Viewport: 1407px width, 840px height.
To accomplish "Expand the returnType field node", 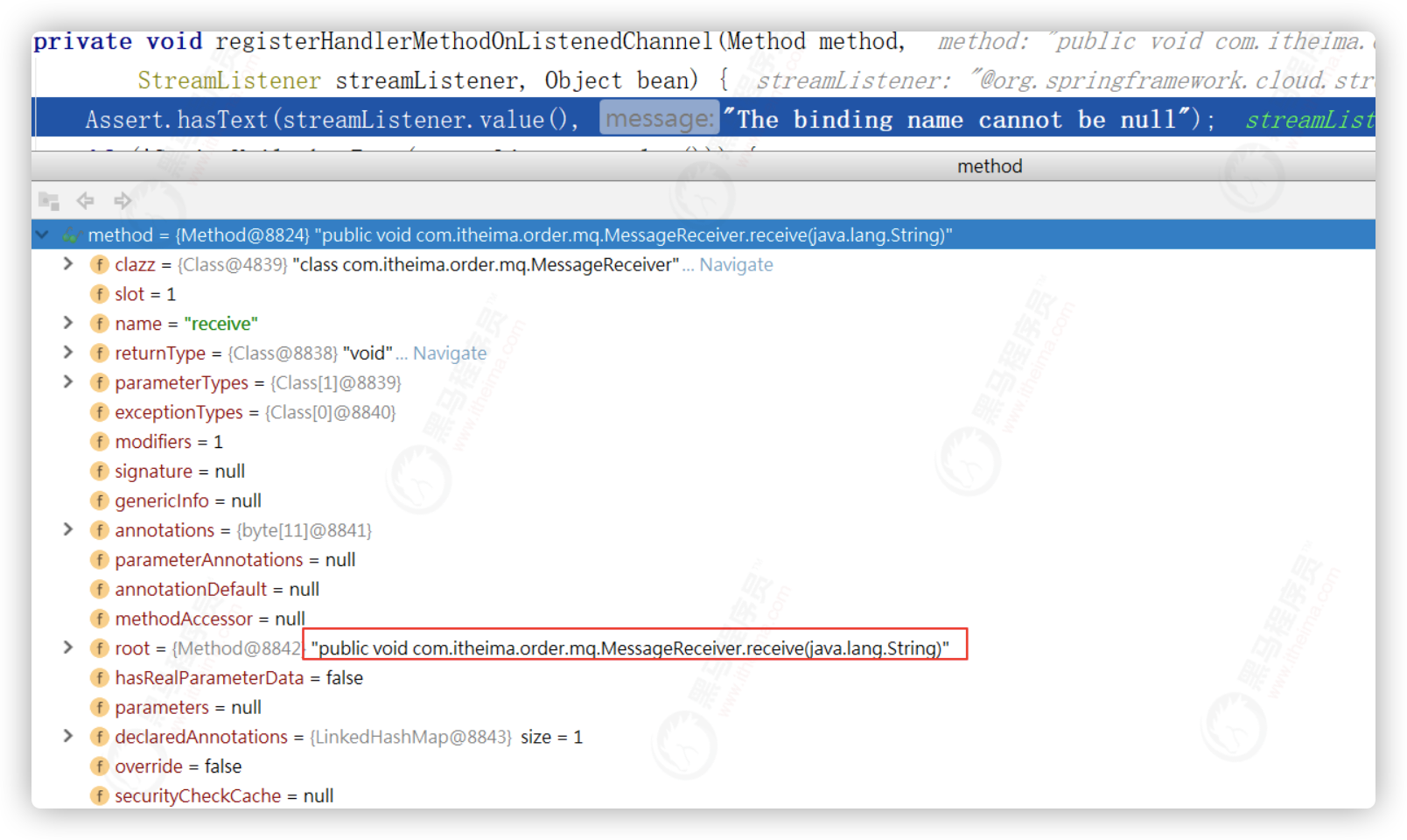I will pyautogui.click(x=68, y=352).
